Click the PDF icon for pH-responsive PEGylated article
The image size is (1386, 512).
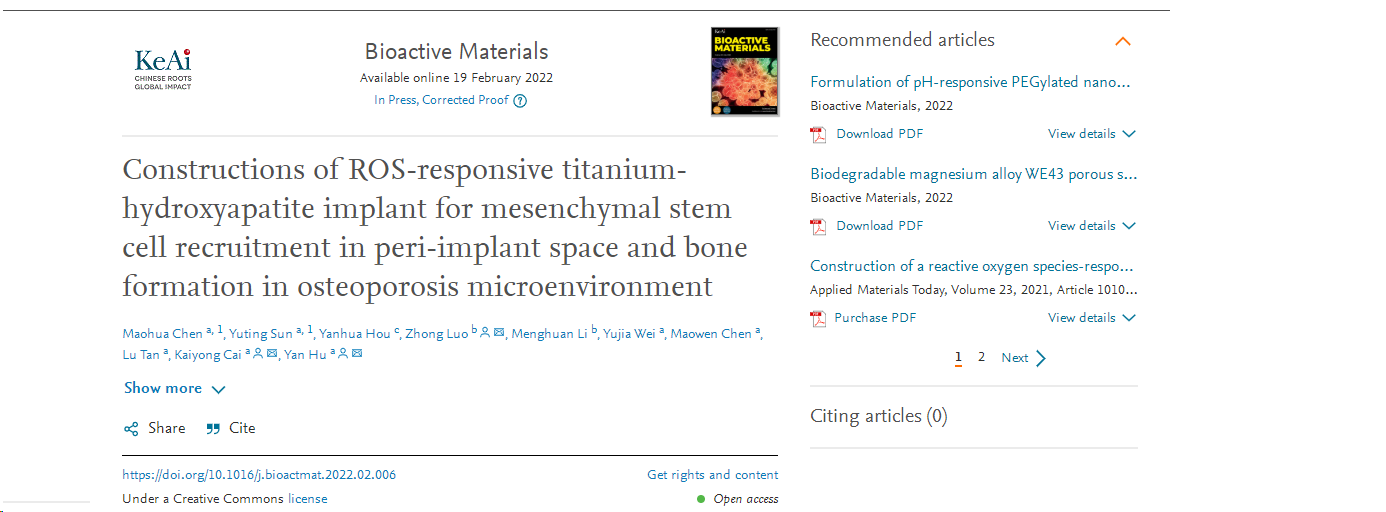point(819,134)
